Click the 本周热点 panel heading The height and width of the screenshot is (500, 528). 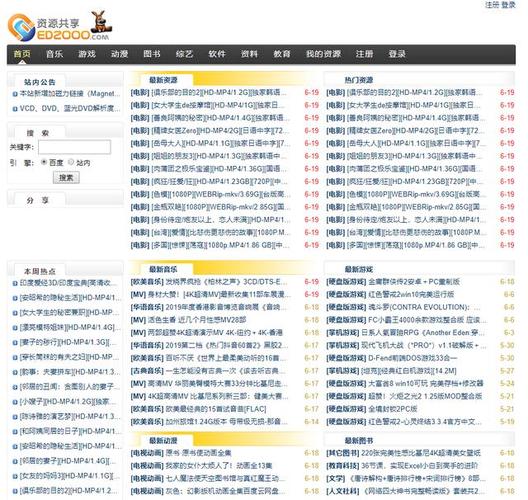tap(40, 271)
